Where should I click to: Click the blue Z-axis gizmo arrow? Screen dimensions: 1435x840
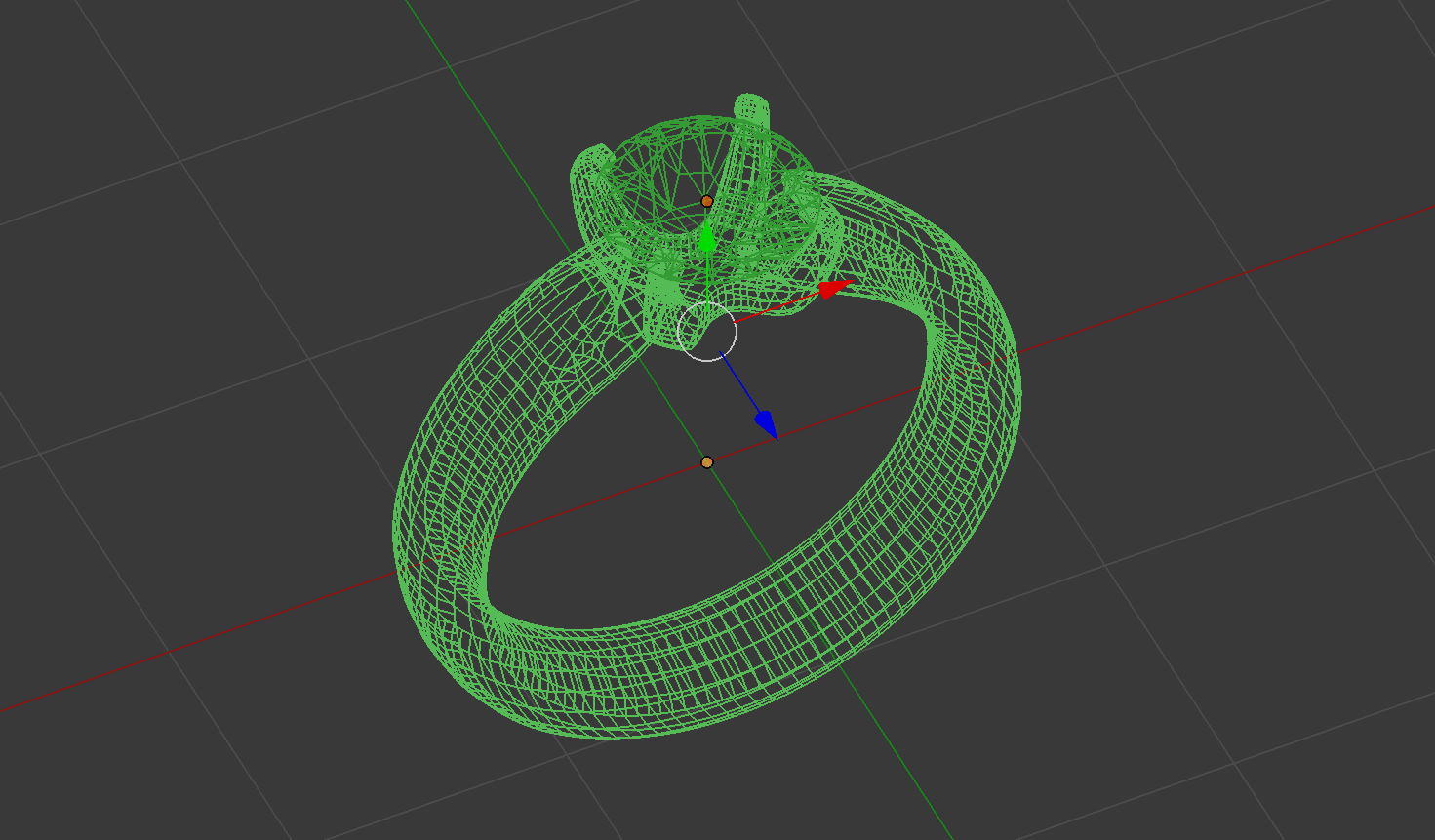coord(767,424)
